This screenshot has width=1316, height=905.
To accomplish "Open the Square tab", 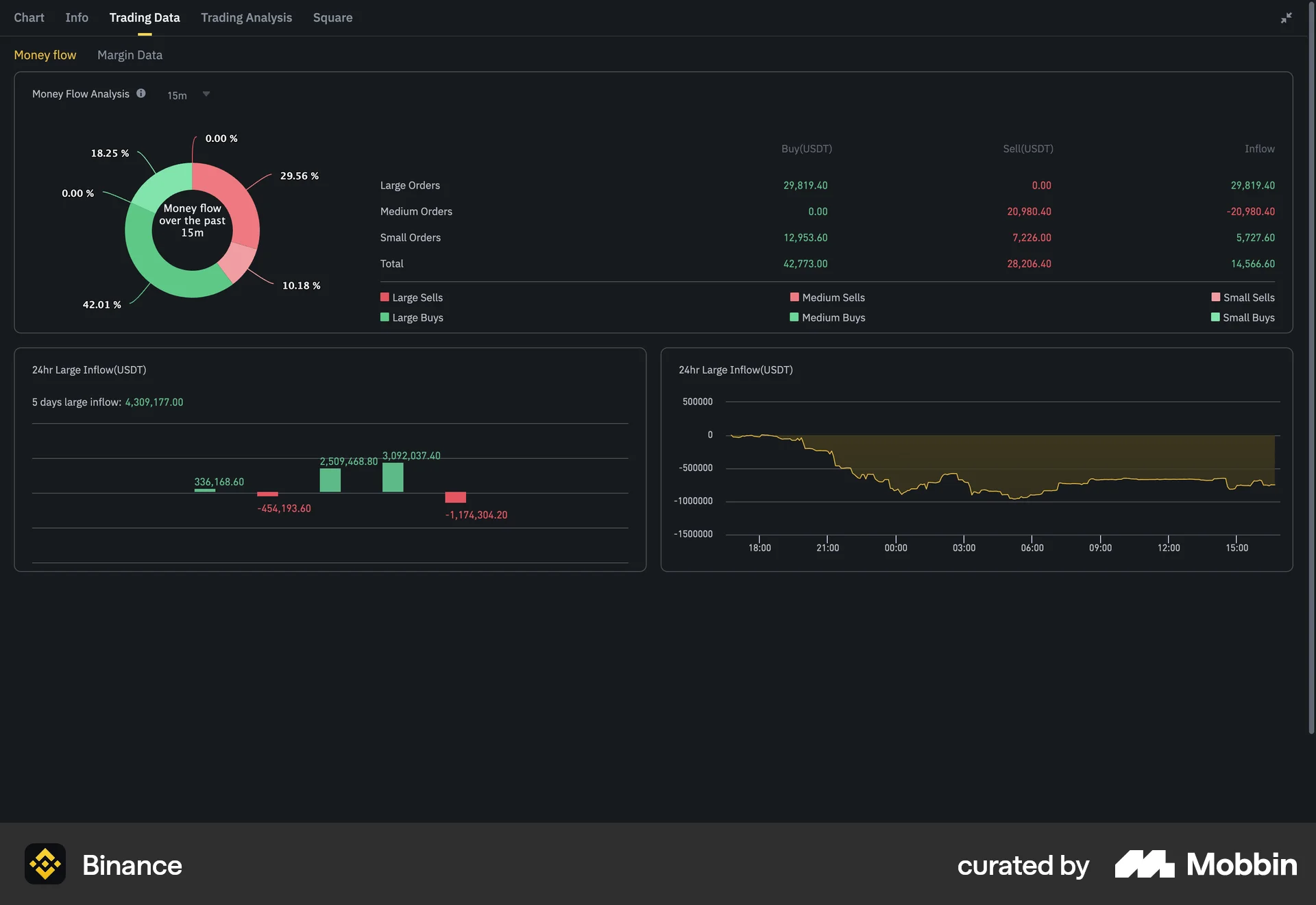I will 332,18.
